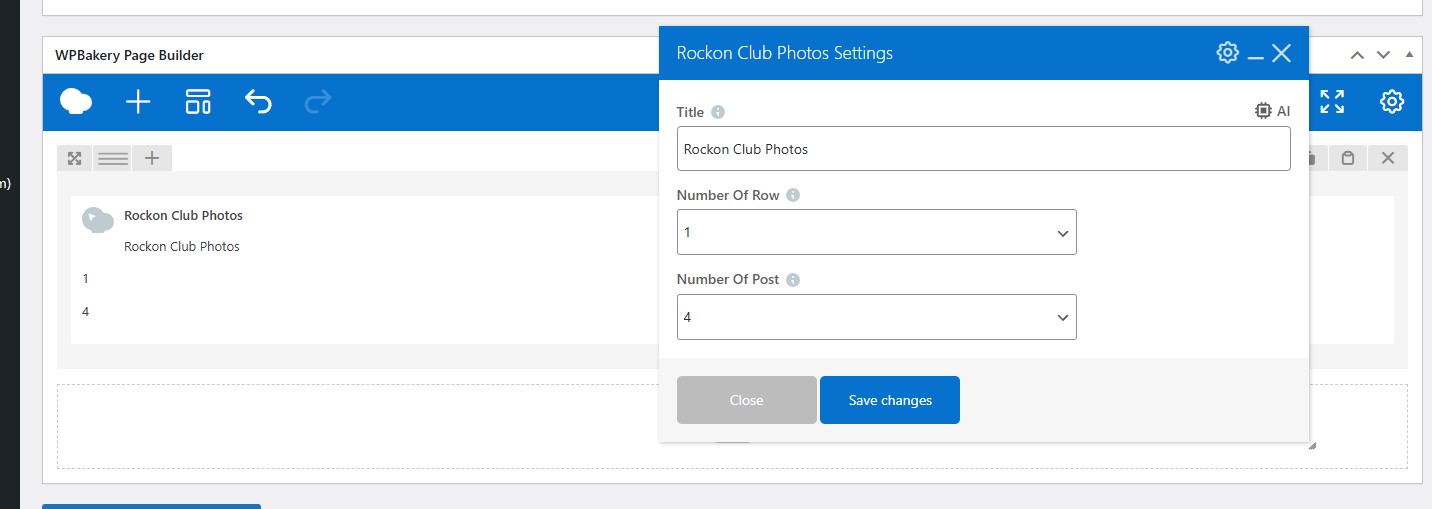1432x509 pixels.
Task: Click the dialog resize grip corner
Action: [1312, 446]
